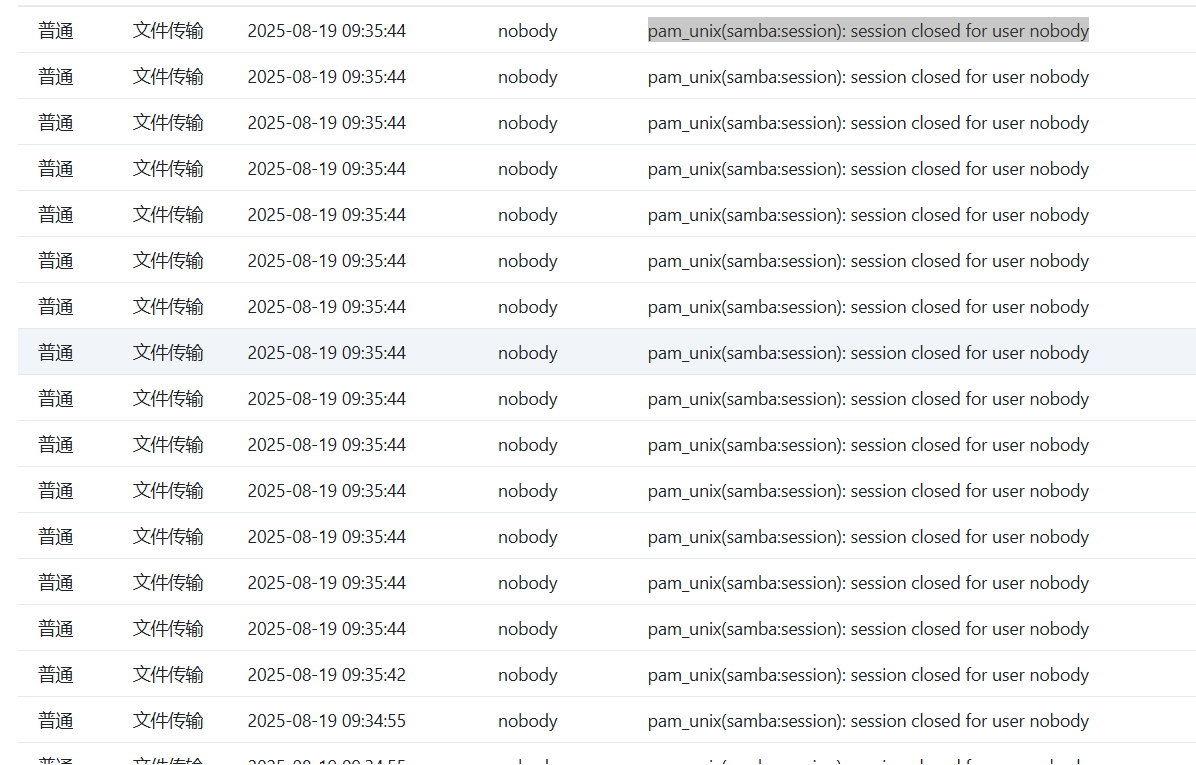The width and height of the screenshot is (1196, 765).
Task: Select timestamp 2025-08-19 09:35:42
Action: [326, 675]
